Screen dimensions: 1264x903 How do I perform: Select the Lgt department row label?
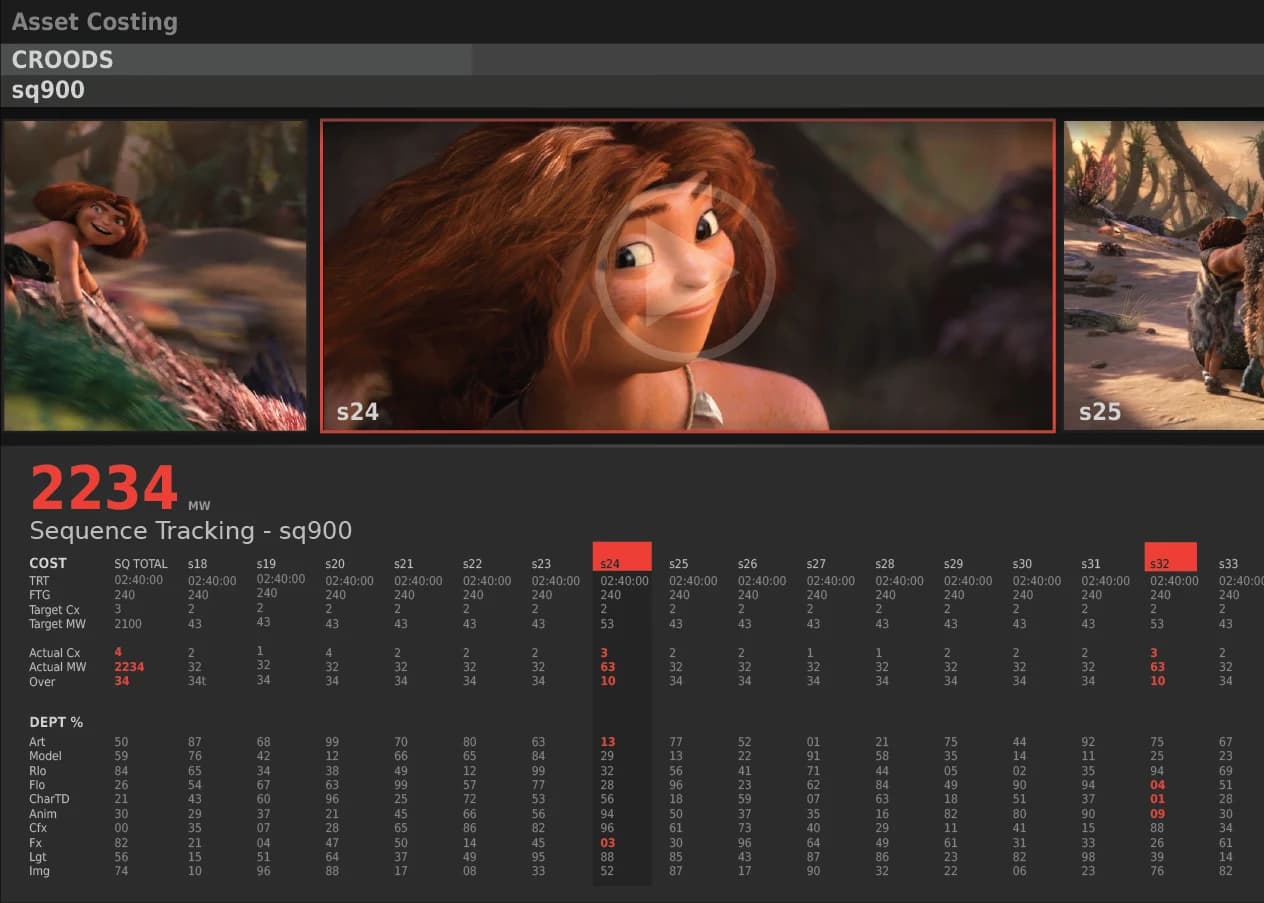point(38,857)
